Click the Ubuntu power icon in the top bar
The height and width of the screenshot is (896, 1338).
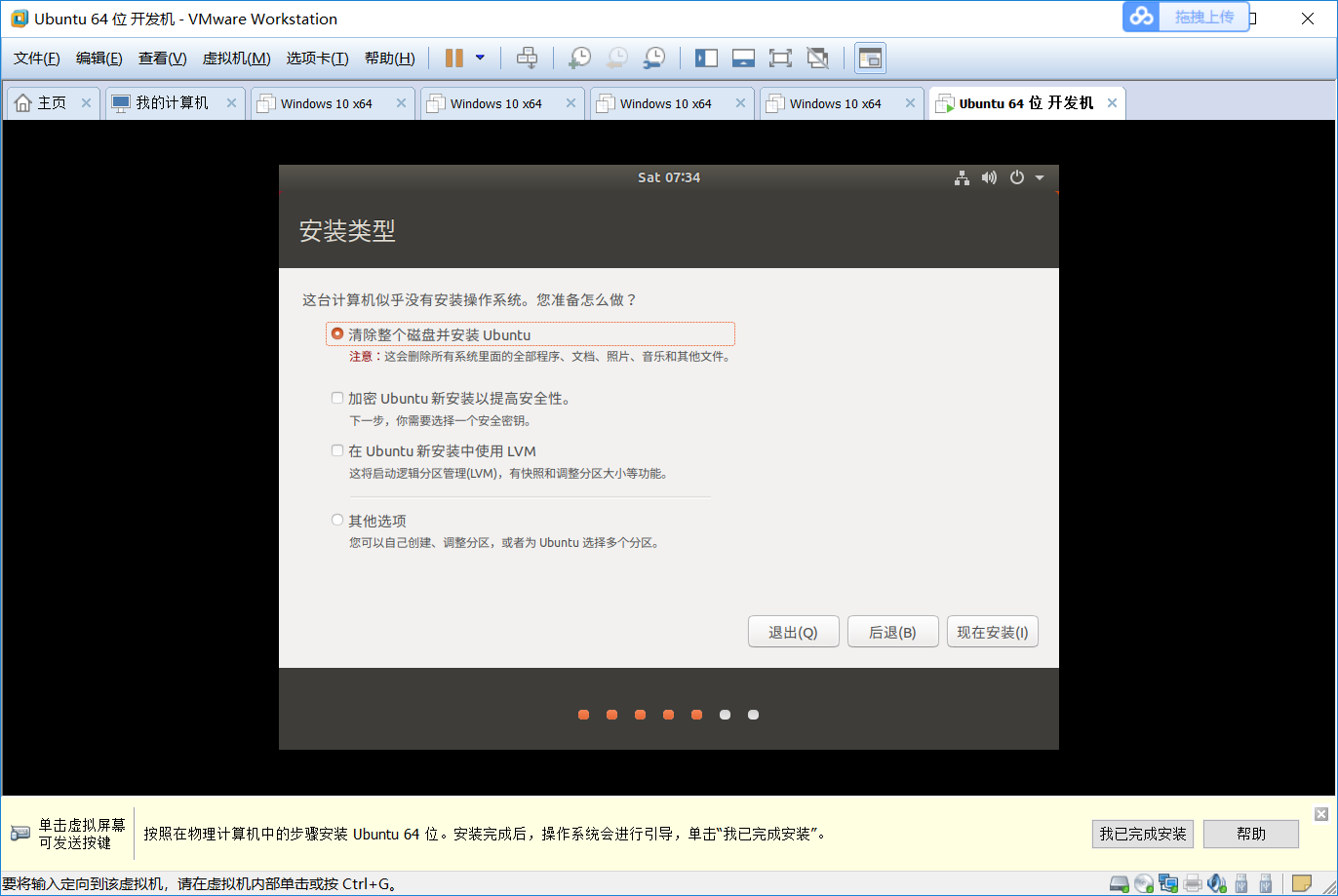tap(1017, 177)
